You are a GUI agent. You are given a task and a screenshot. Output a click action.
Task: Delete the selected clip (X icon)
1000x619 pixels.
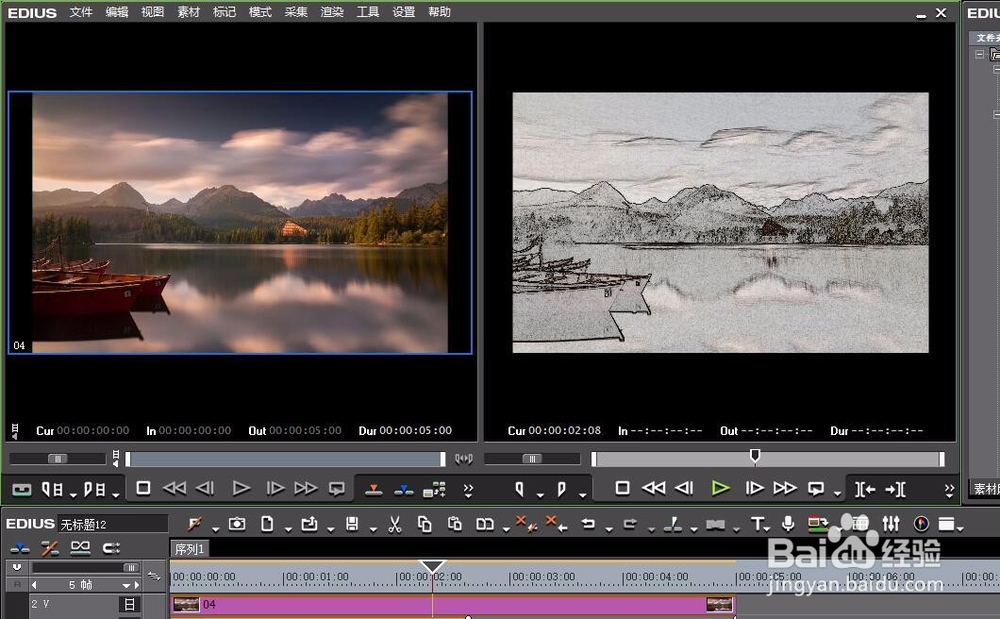(x=526, y=524)
